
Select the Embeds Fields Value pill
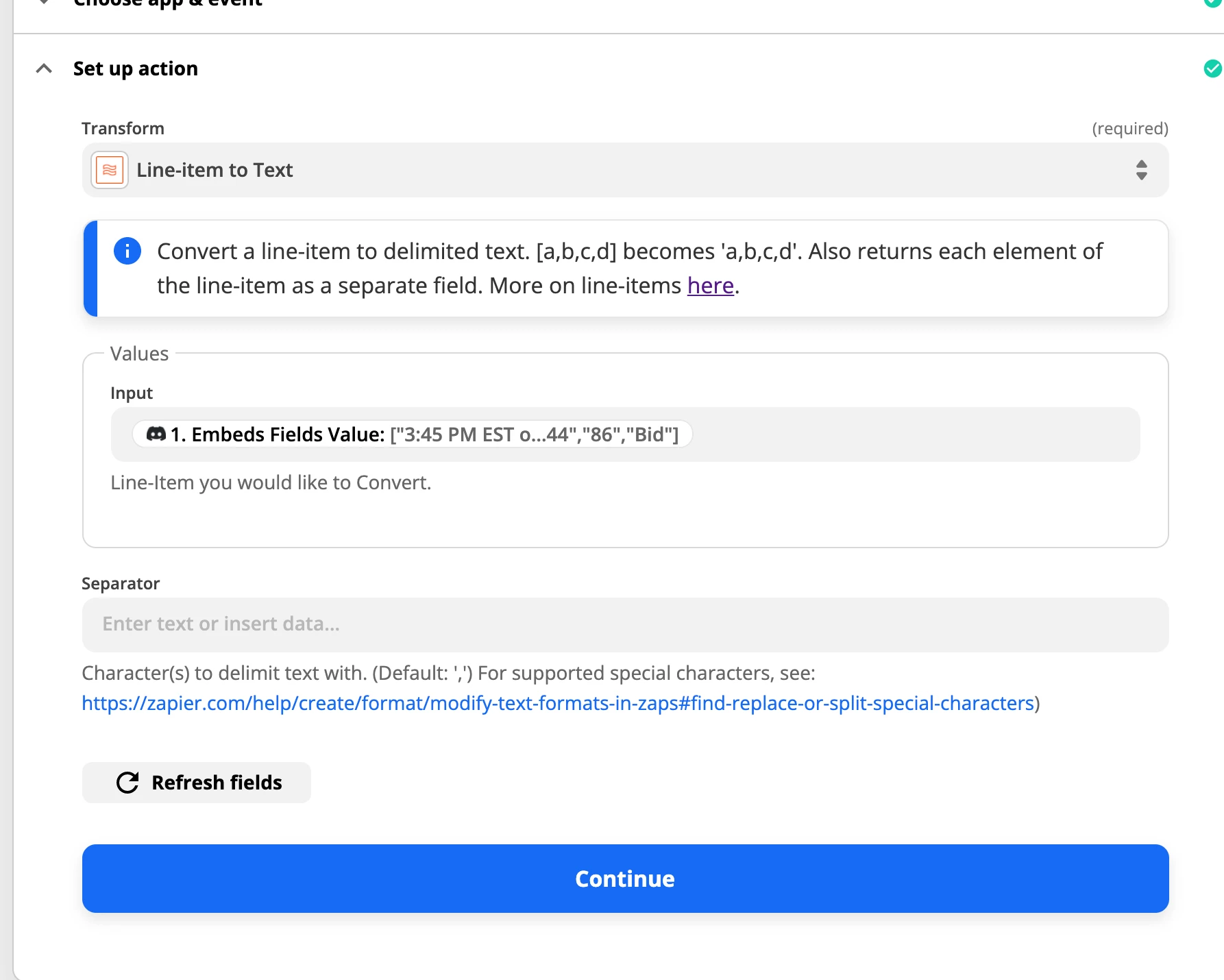(x=411, y=434)
